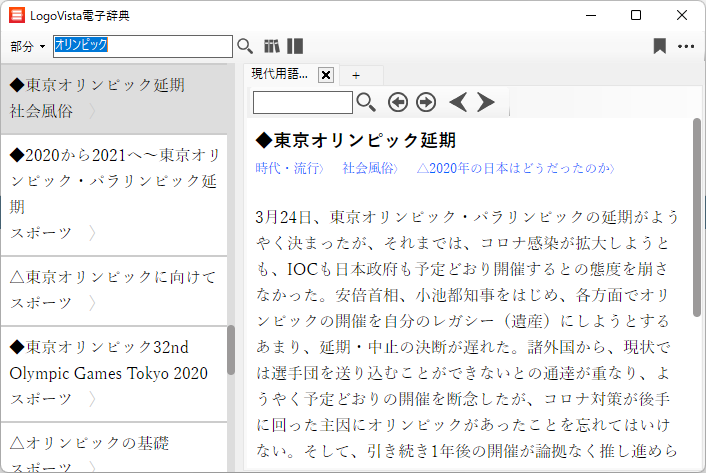Open the three-dot more options menu
The height and width of the screenshot is (473, 706).
[686, 46]
